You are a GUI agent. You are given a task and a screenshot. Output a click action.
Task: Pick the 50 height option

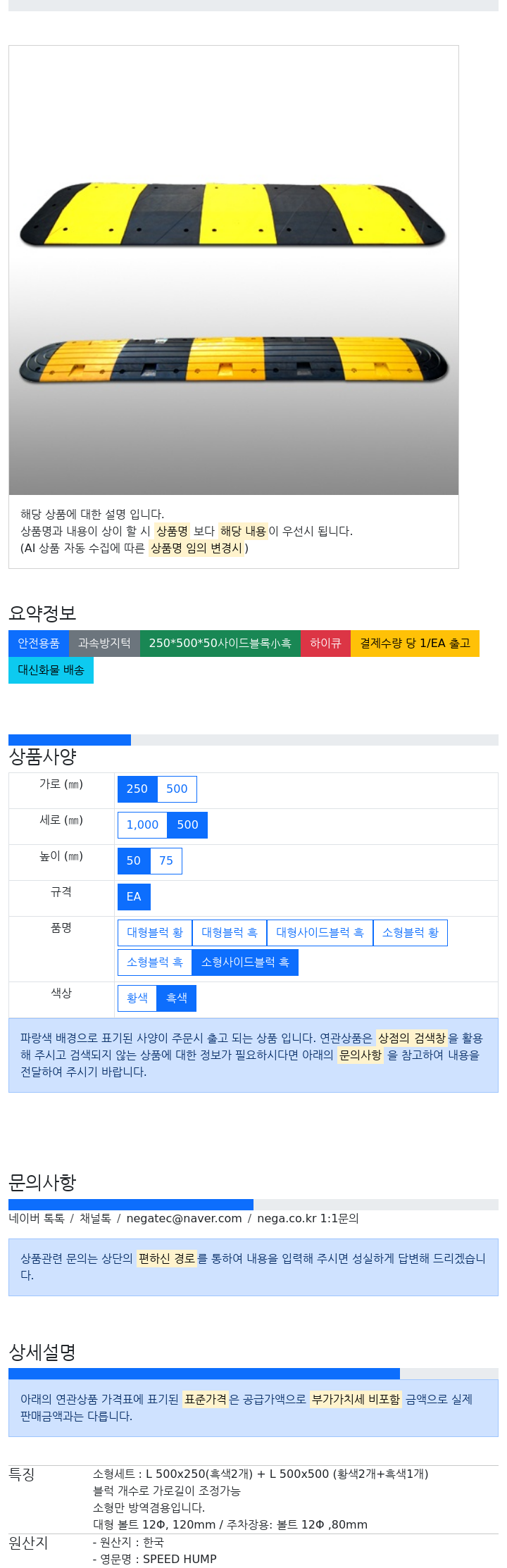coord(134,861)
